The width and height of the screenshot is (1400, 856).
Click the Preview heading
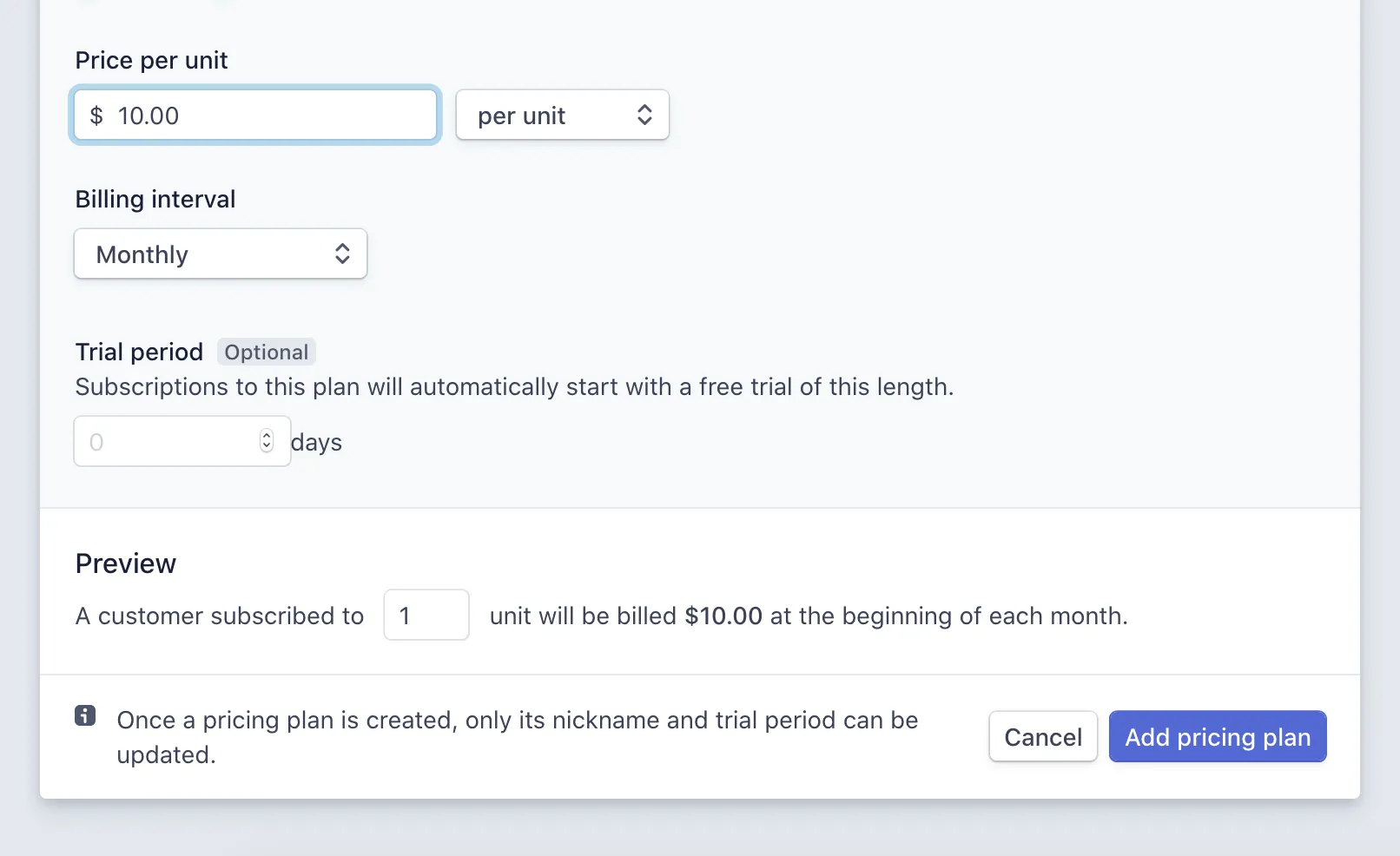tap(126, 563)
